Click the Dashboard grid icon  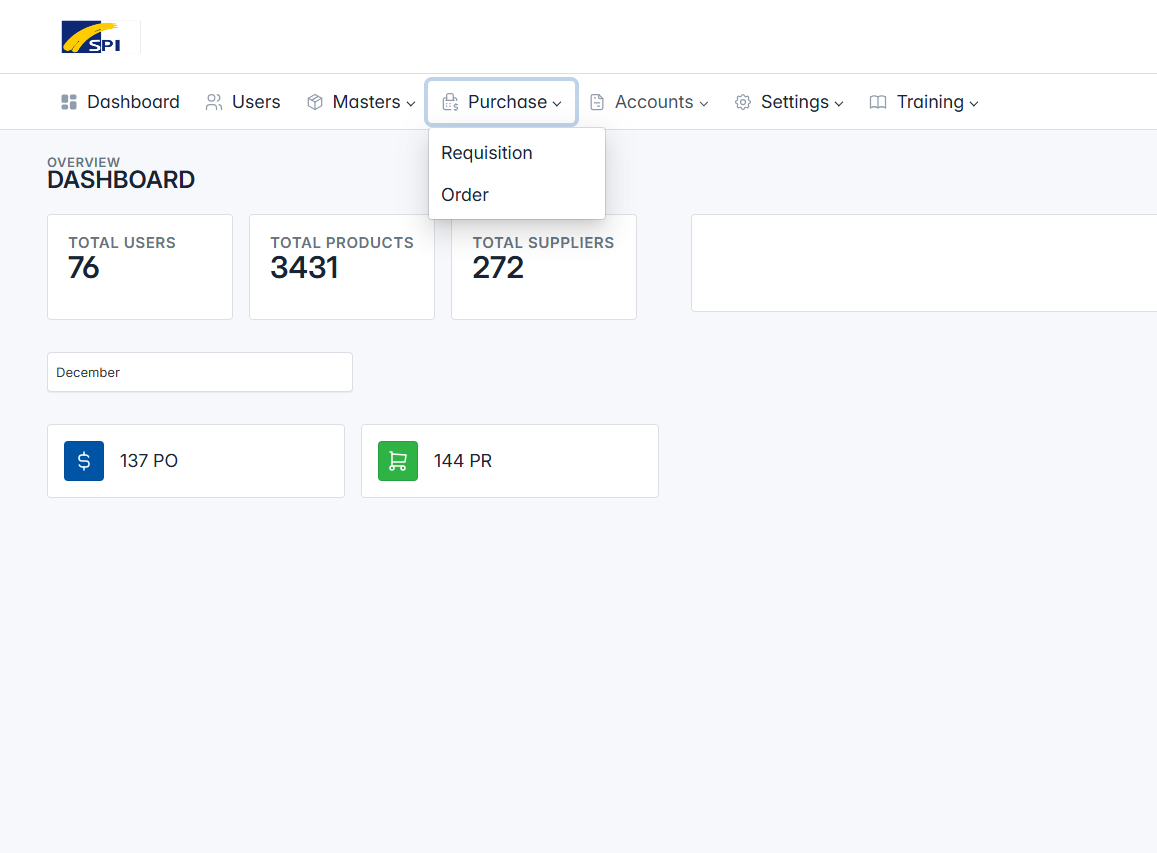tap(69, 102)
